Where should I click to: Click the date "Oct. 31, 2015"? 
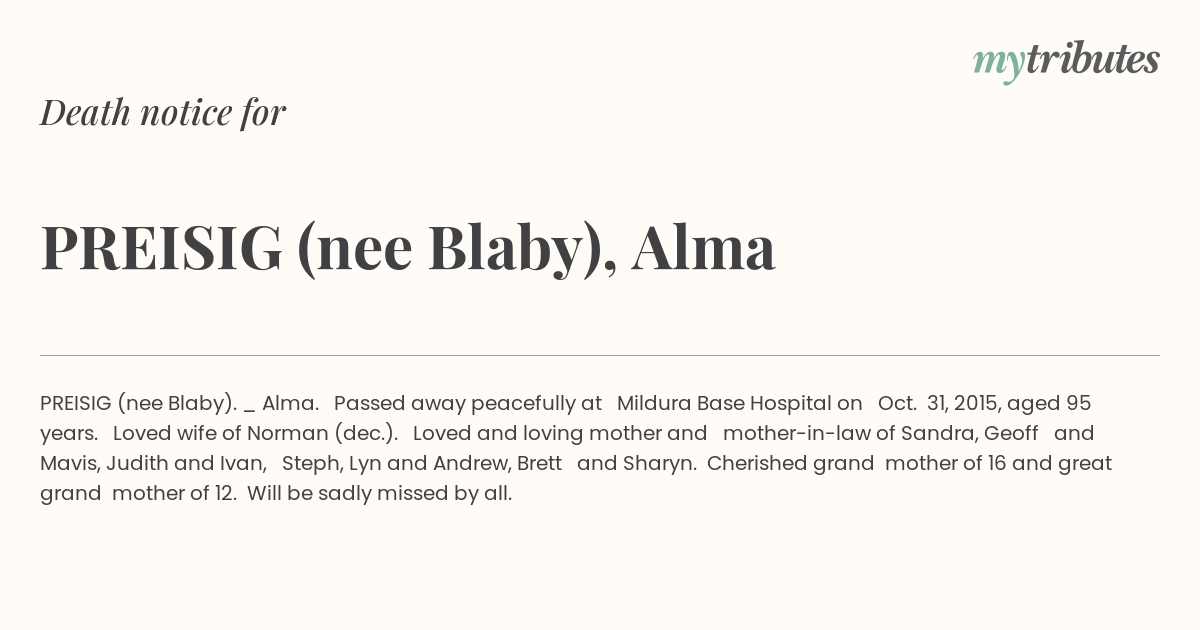tap(939, 403)
